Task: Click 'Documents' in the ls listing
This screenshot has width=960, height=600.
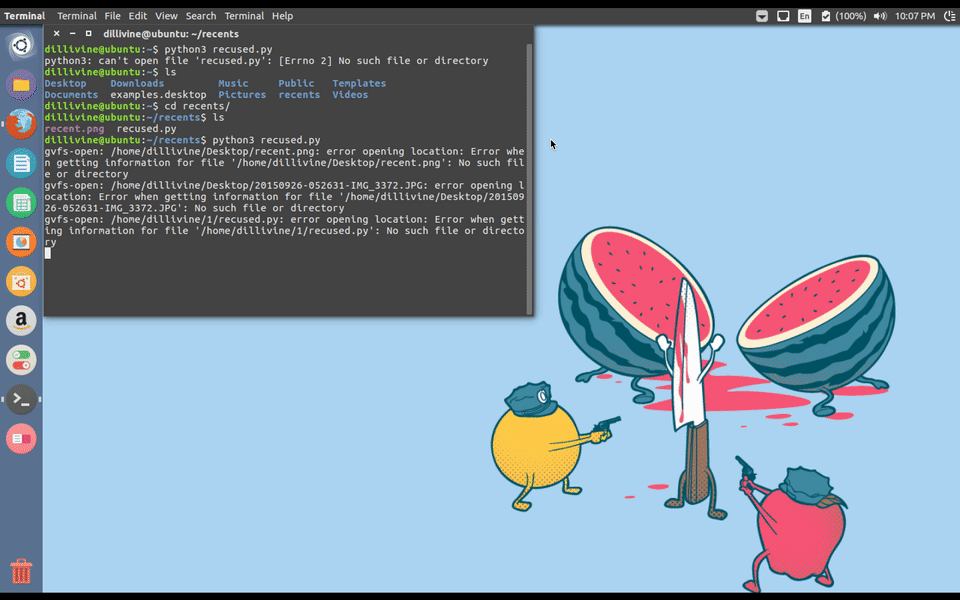Action: (71, 95)
